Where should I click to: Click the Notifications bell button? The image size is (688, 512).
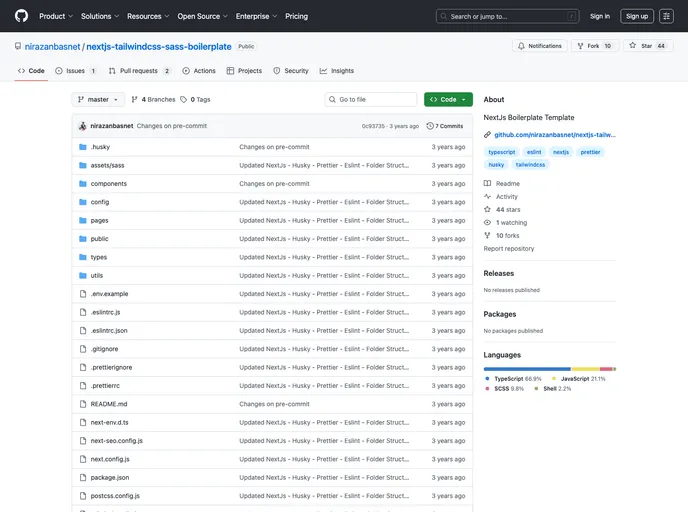[540, 46]
